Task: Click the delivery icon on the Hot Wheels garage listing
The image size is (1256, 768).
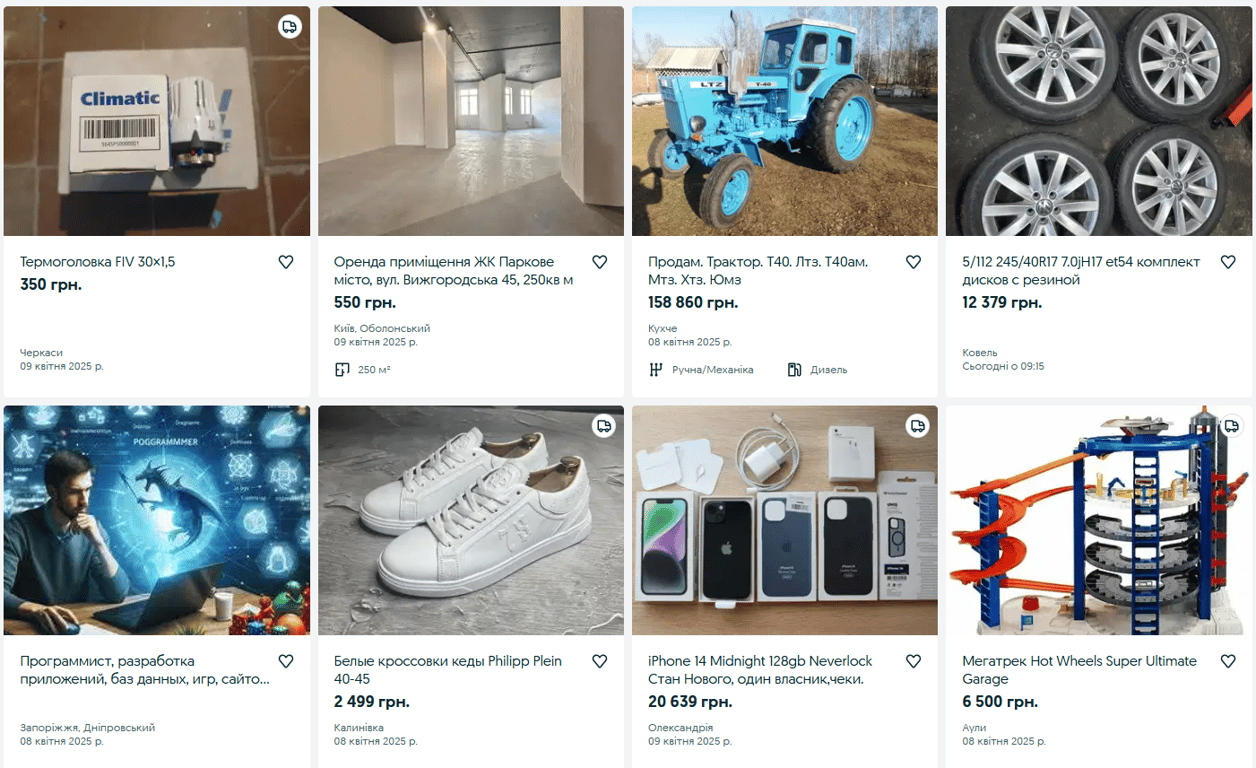Action: click(x=1231, y=425)
